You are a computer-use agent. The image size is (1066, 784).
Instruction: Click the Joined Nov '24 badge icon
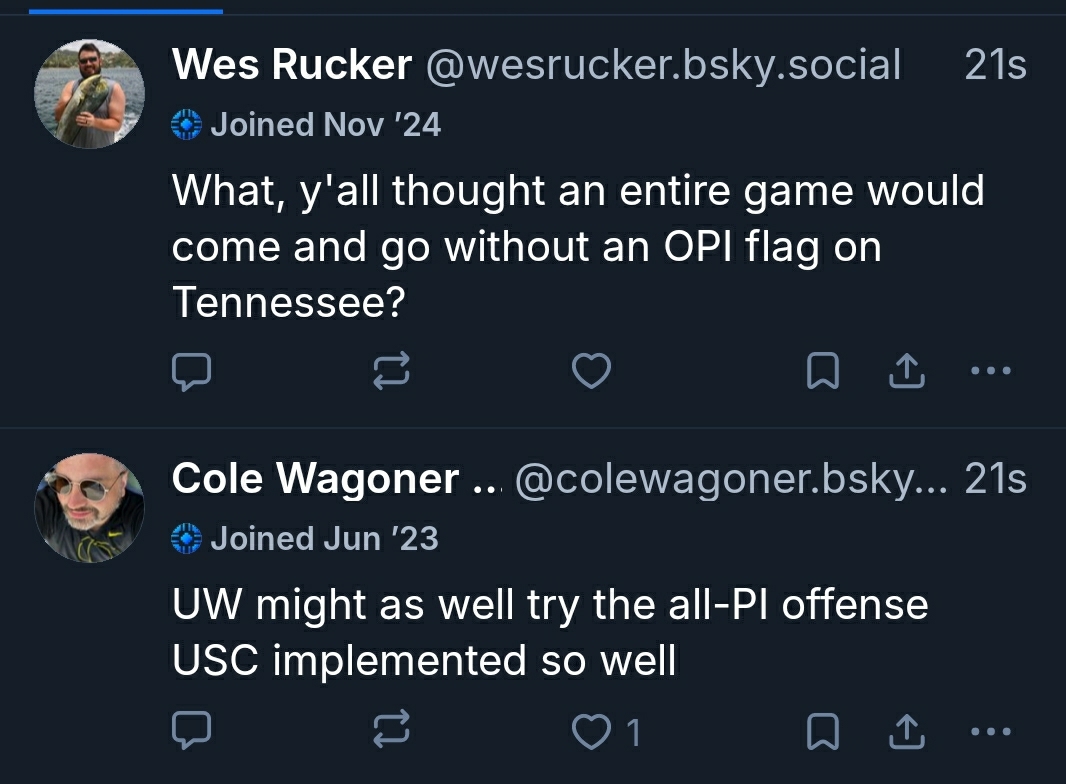tap(187, 125)
